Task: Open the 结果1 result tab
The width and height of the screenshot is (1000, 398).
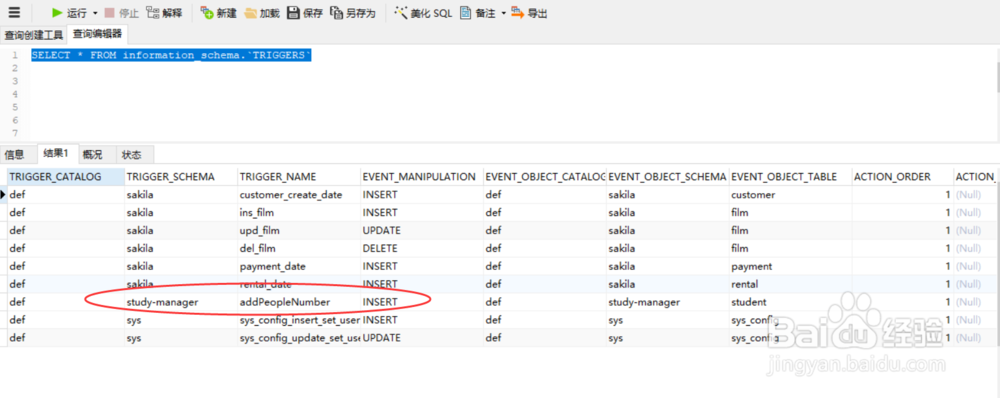Action: point(56,153)
